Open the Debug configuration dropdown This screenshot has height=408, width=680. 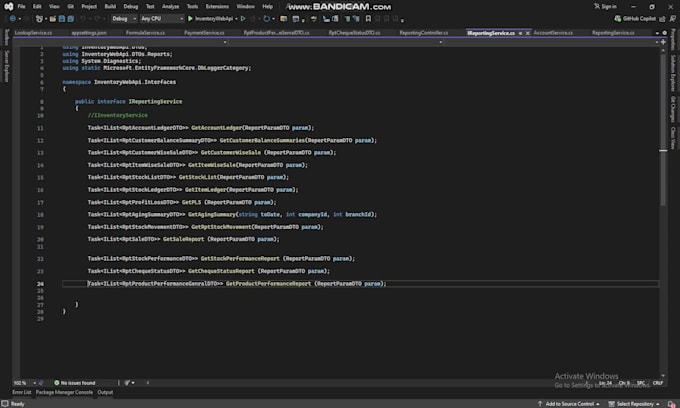coord(124,19)
